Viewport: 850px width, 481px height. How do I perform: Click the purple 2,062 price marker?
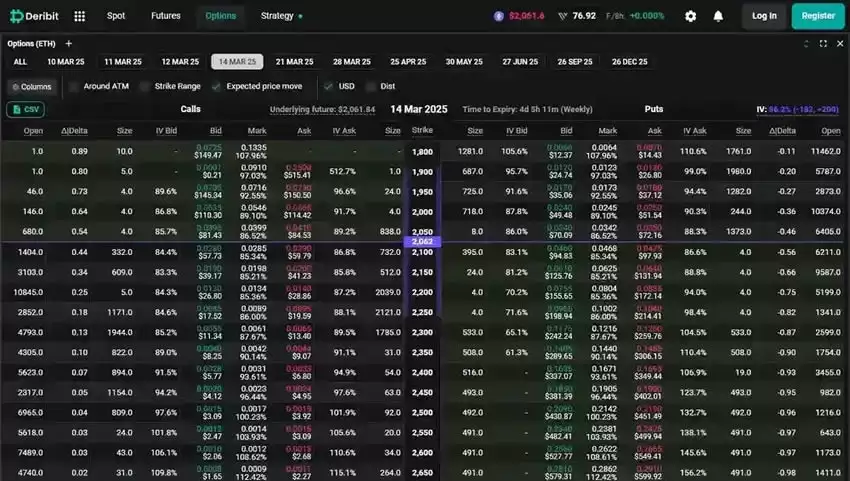tap(421, 242)
